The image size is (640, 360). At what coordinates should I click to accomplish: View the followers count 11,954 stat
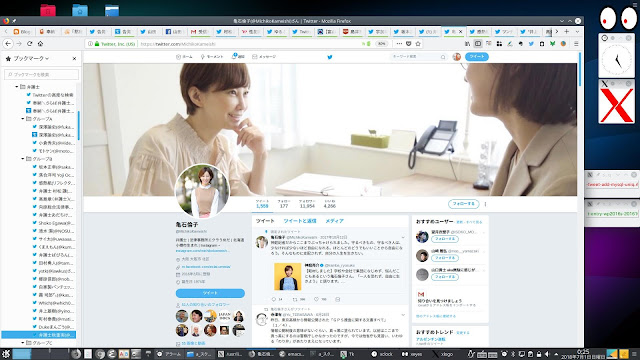(x=307, y=204)
